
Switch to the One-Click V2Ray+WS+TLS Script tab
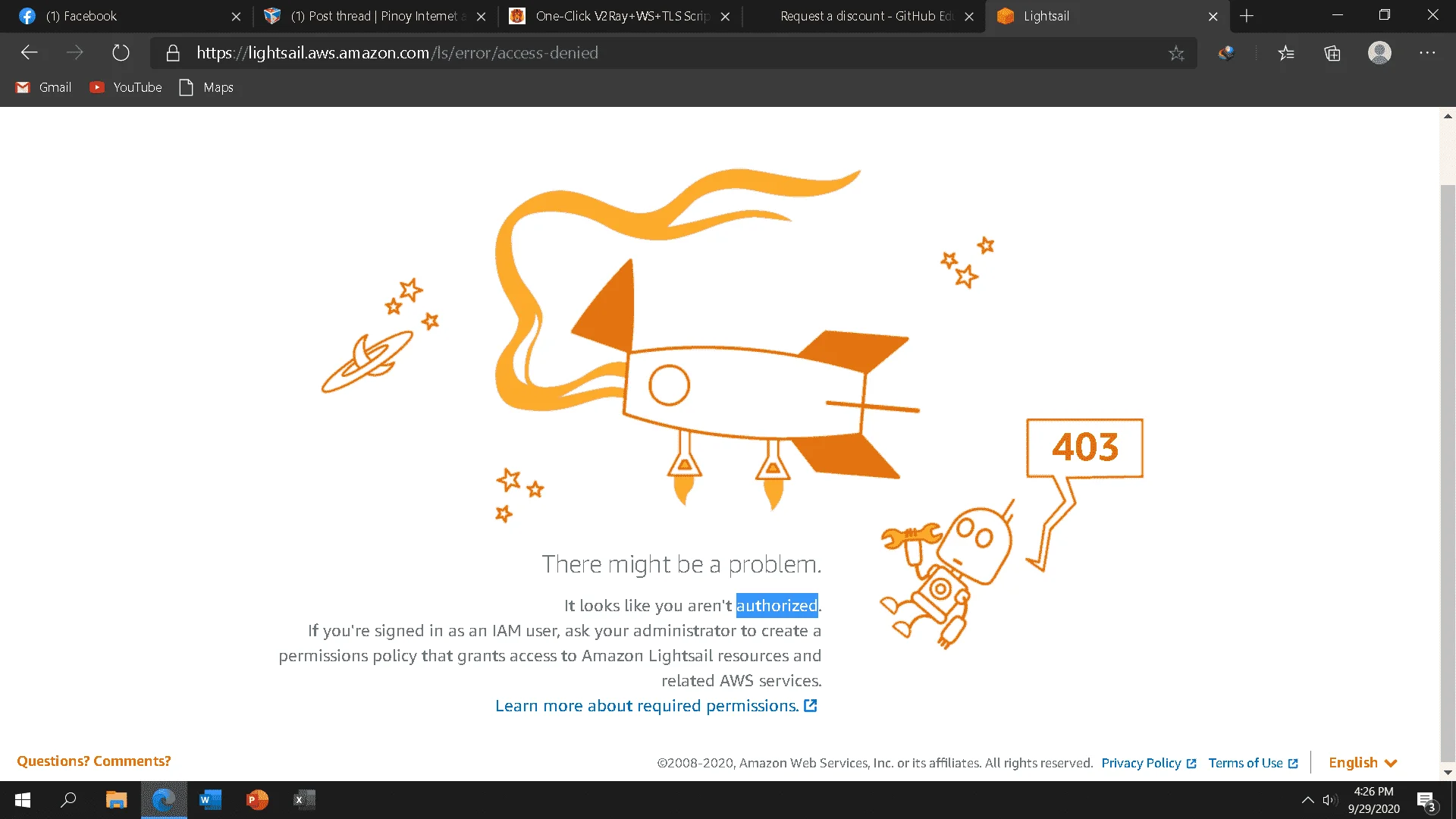620,16
